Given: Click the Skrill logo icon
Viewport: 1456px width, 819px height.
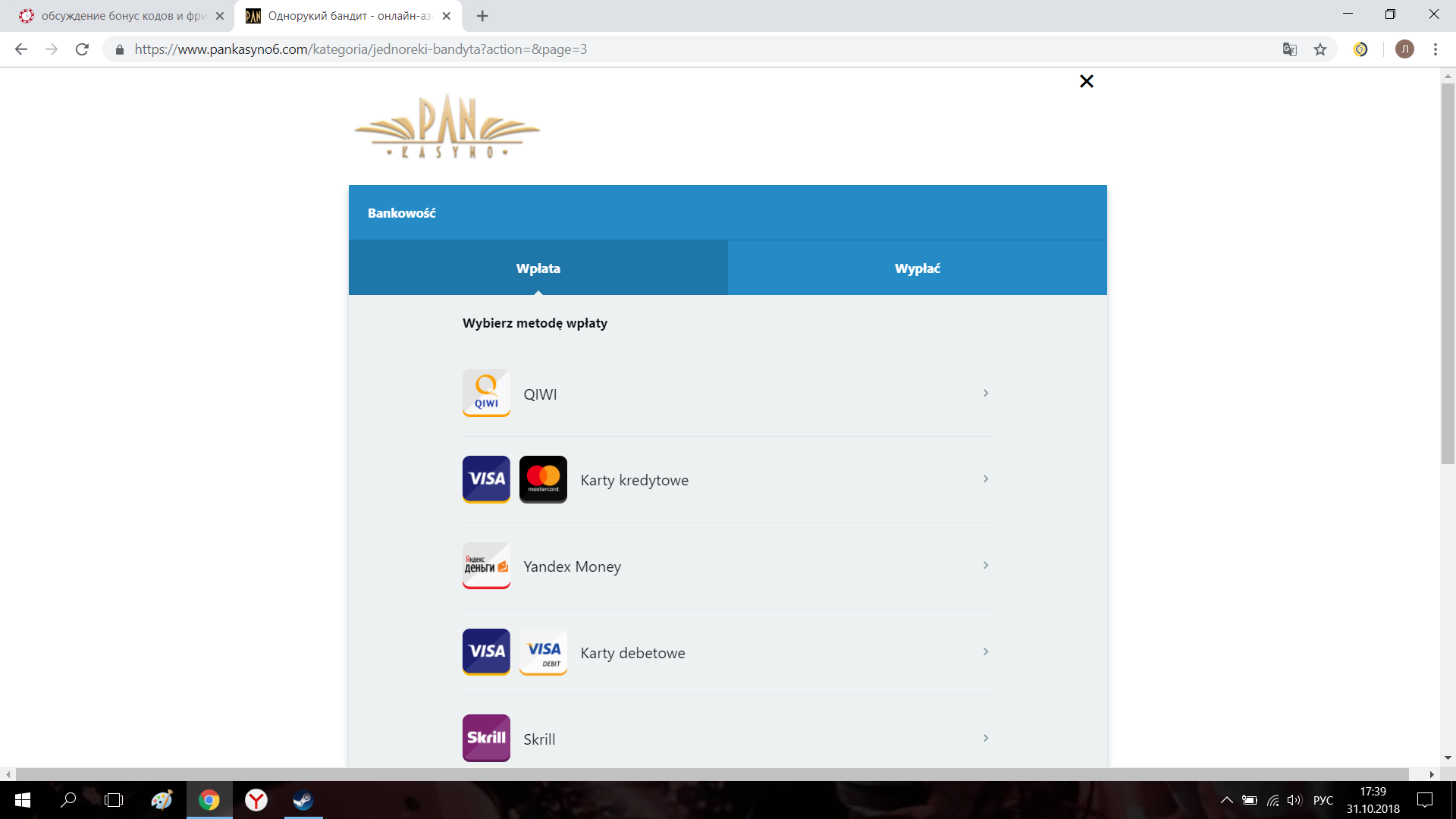Looking at the screenshot, I should 486,737.
